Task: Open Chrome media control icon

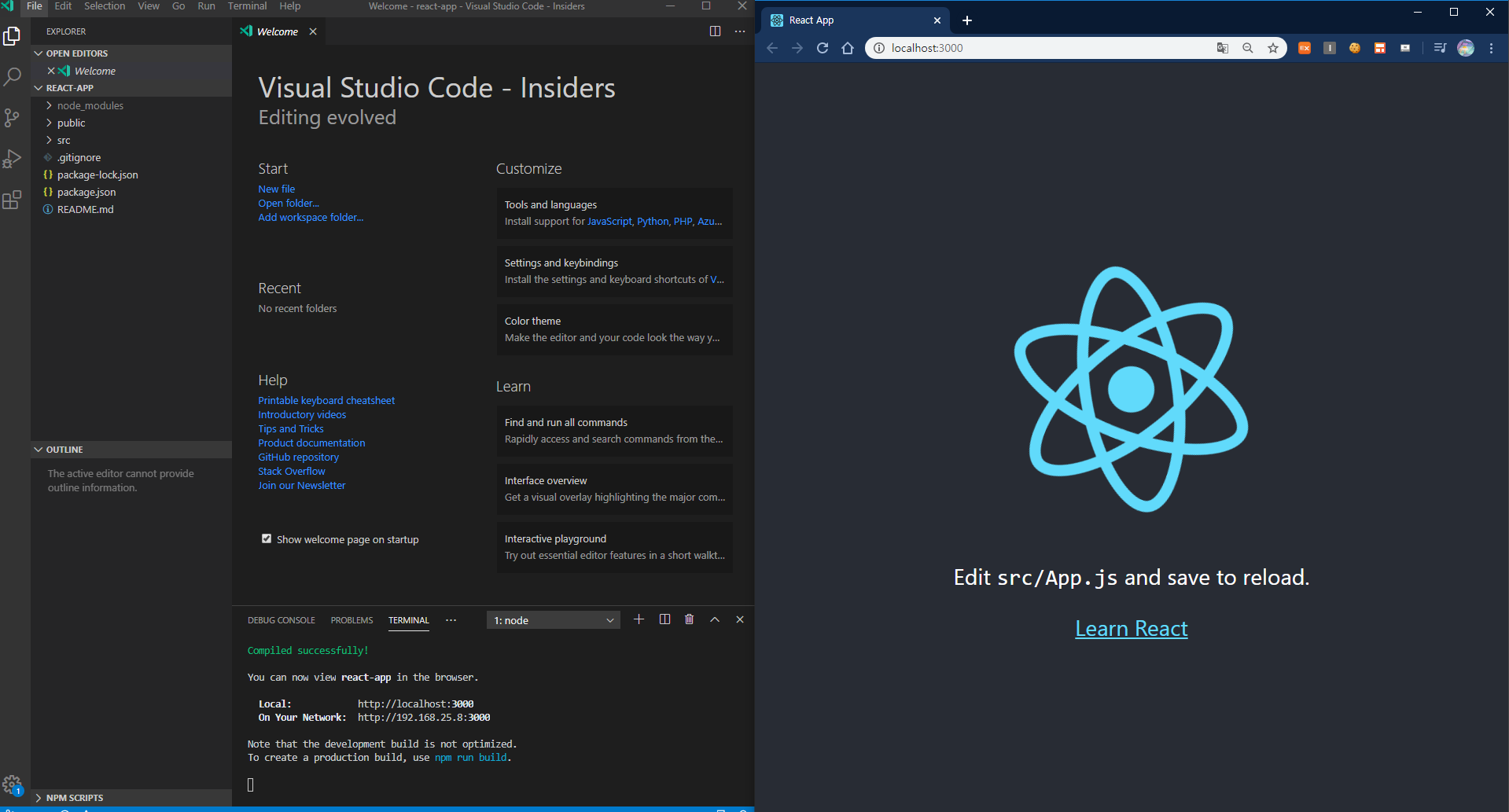Action: (1440, 48)
